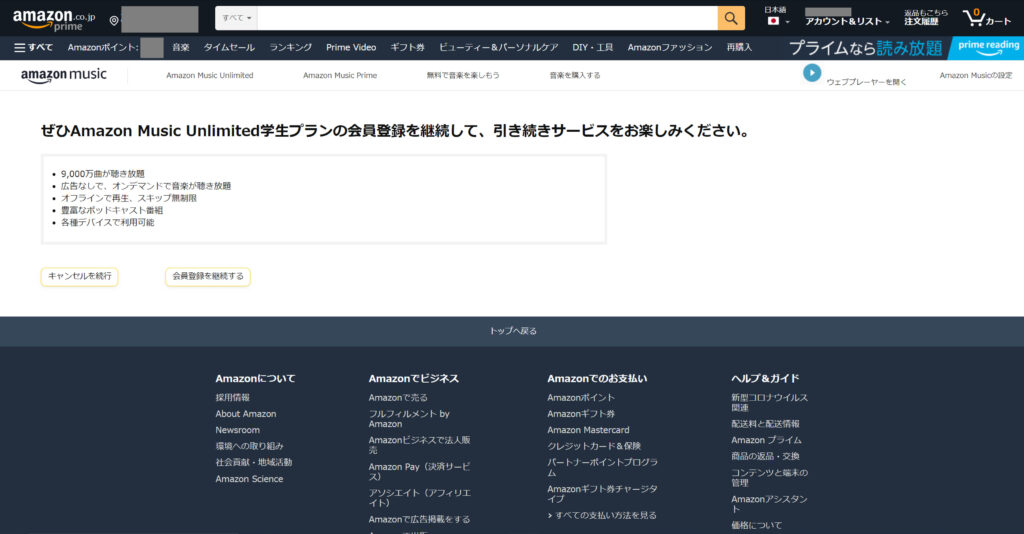
Task: Open ギフト券 in the navigation bar
Action: 408,48
